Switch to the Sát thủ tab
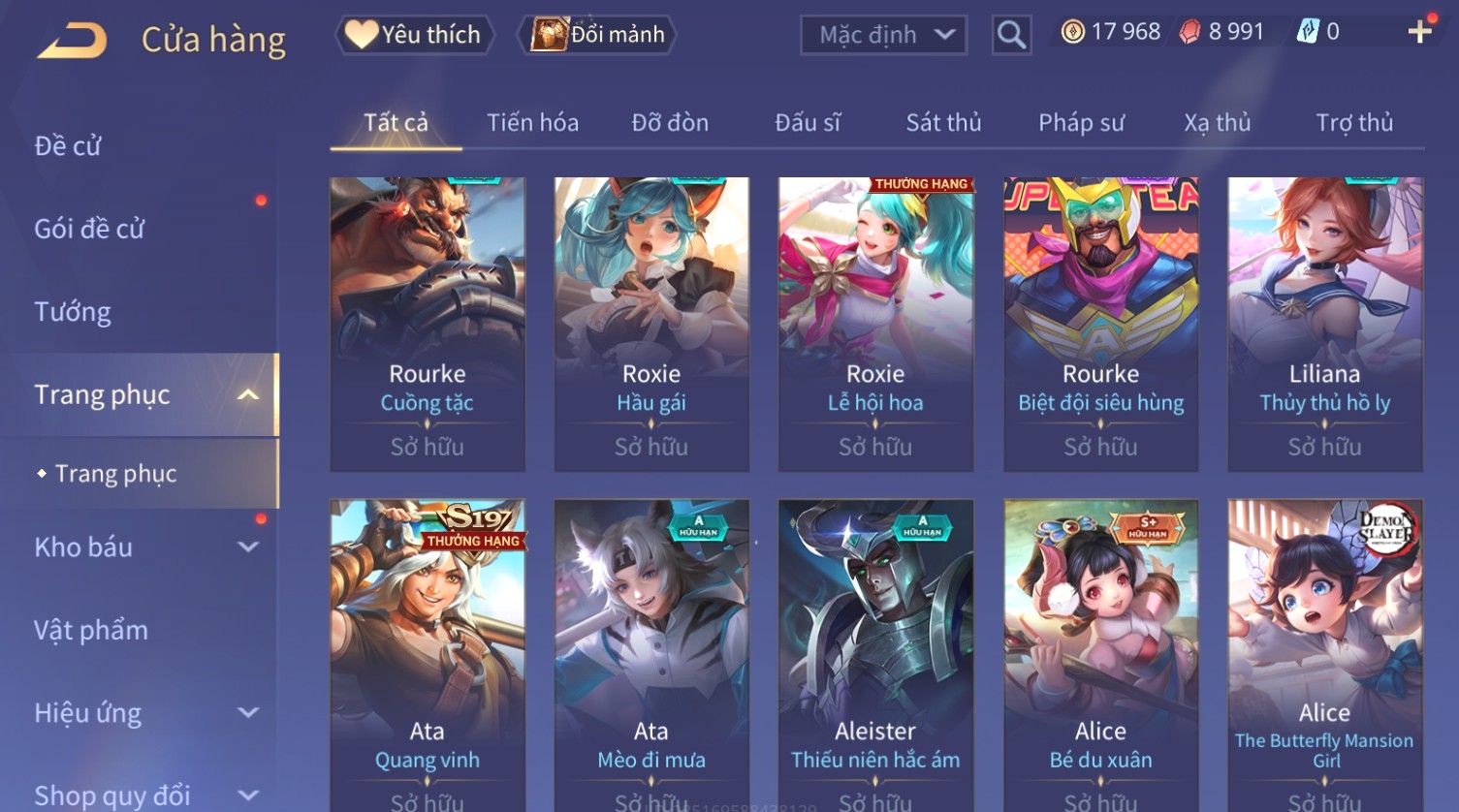 tap(943, 123)
